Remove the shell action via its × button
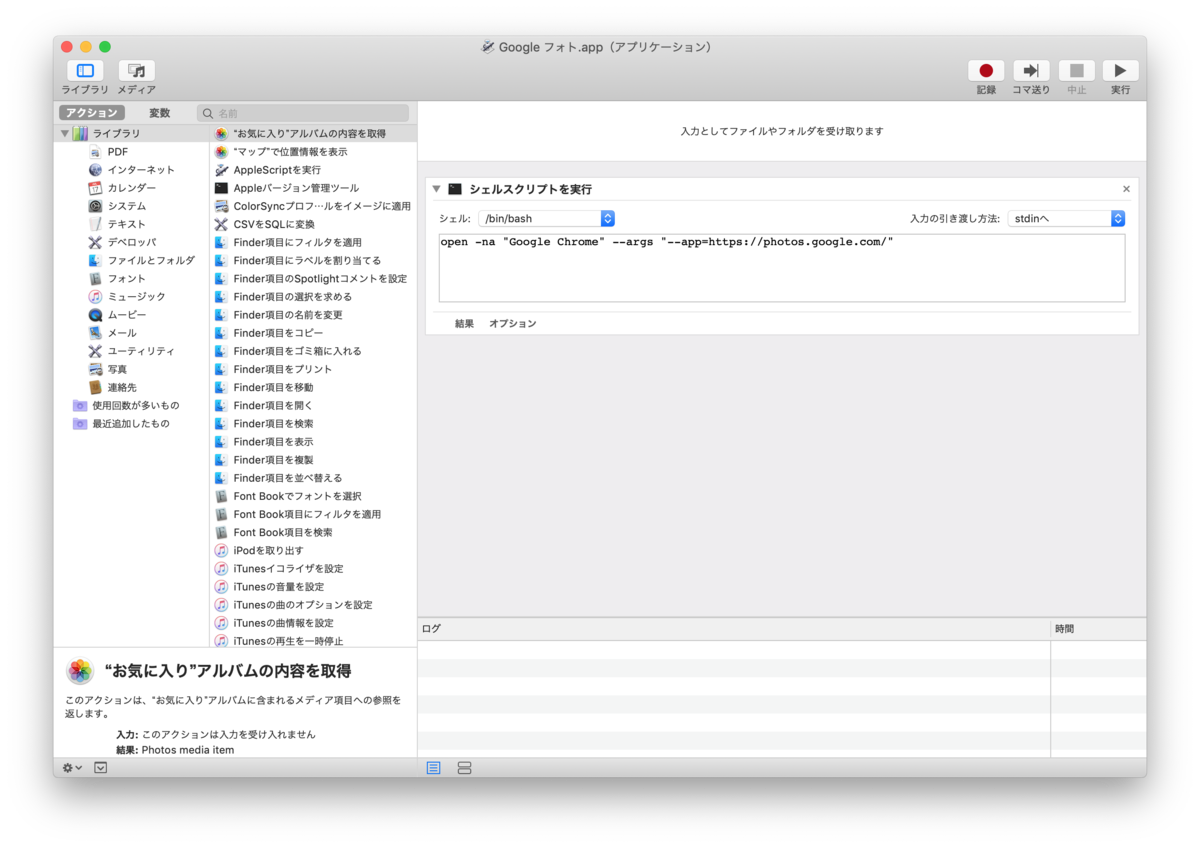1200x848 pixels. (x=1126, y=188)
